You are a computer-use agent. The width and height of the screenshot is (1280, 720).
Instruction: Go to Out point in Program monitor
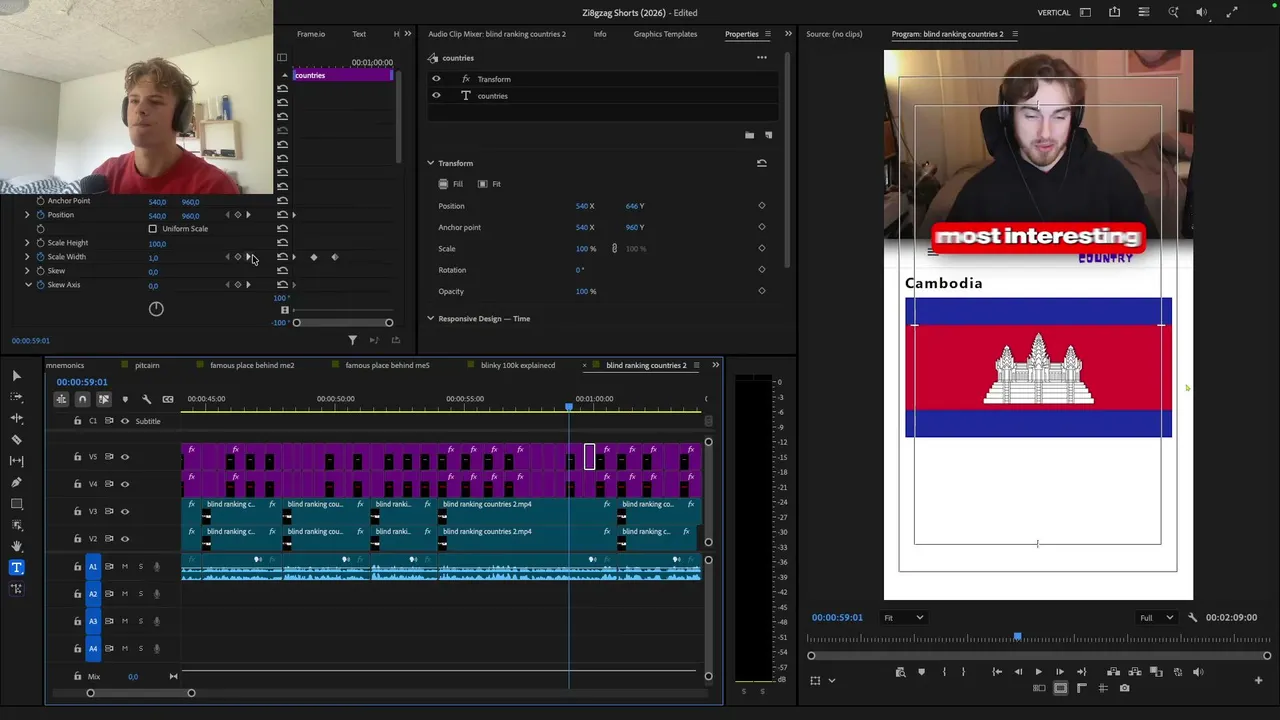point(1081,672)
